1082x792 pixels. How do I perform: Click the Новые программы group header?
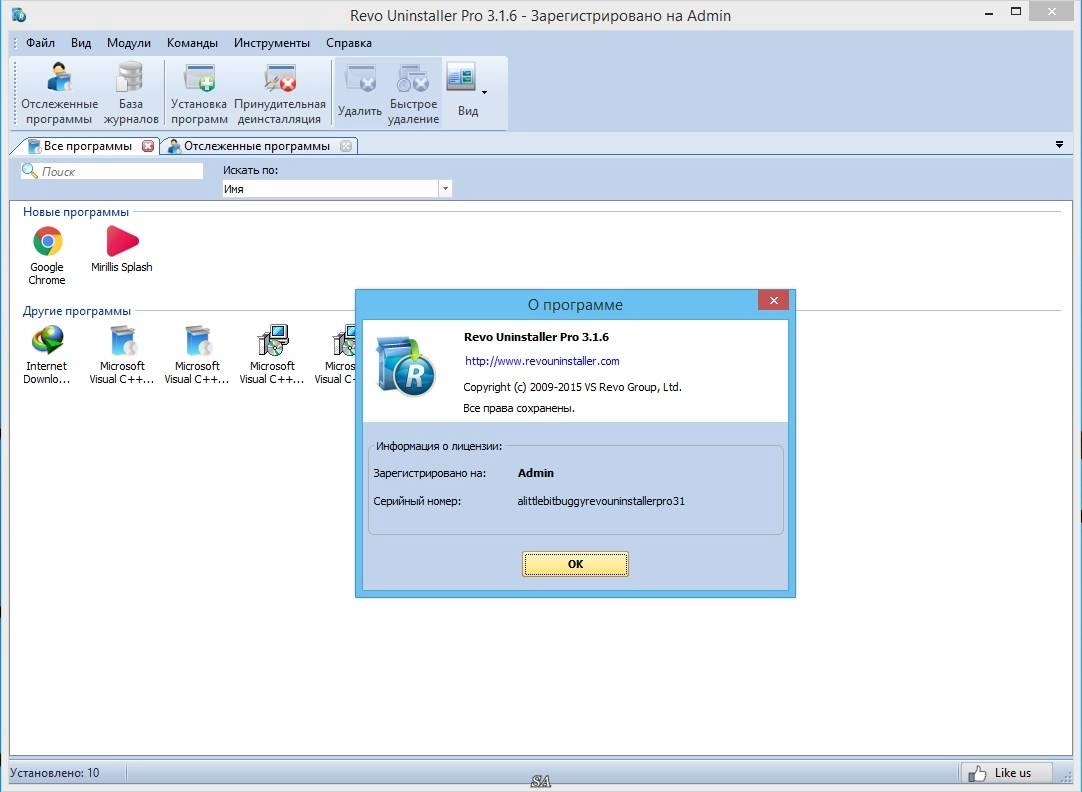pyautogui.click(x=76, y=212)
